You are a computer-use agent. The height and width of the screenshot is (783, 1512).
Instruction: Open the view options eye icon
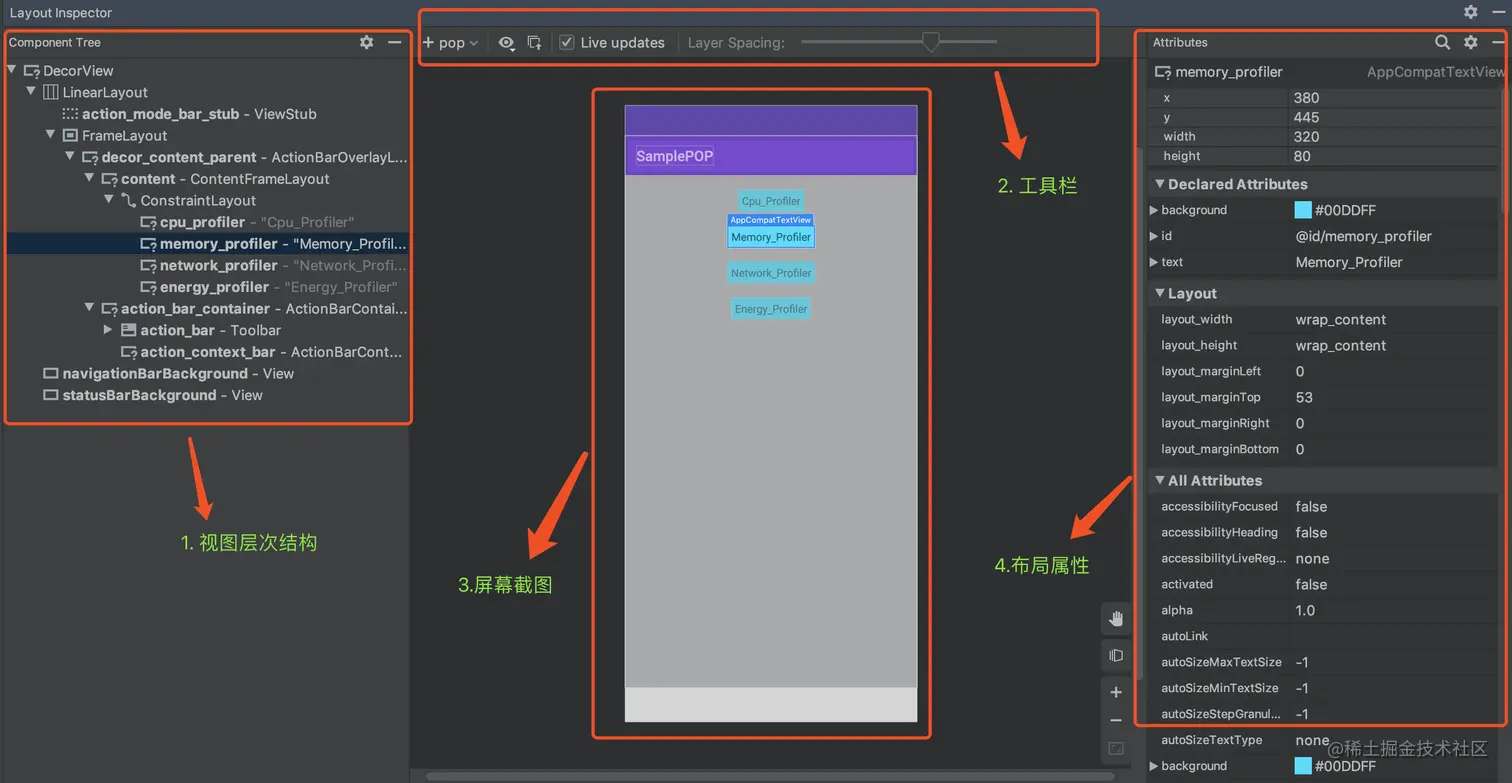(507, 43)
